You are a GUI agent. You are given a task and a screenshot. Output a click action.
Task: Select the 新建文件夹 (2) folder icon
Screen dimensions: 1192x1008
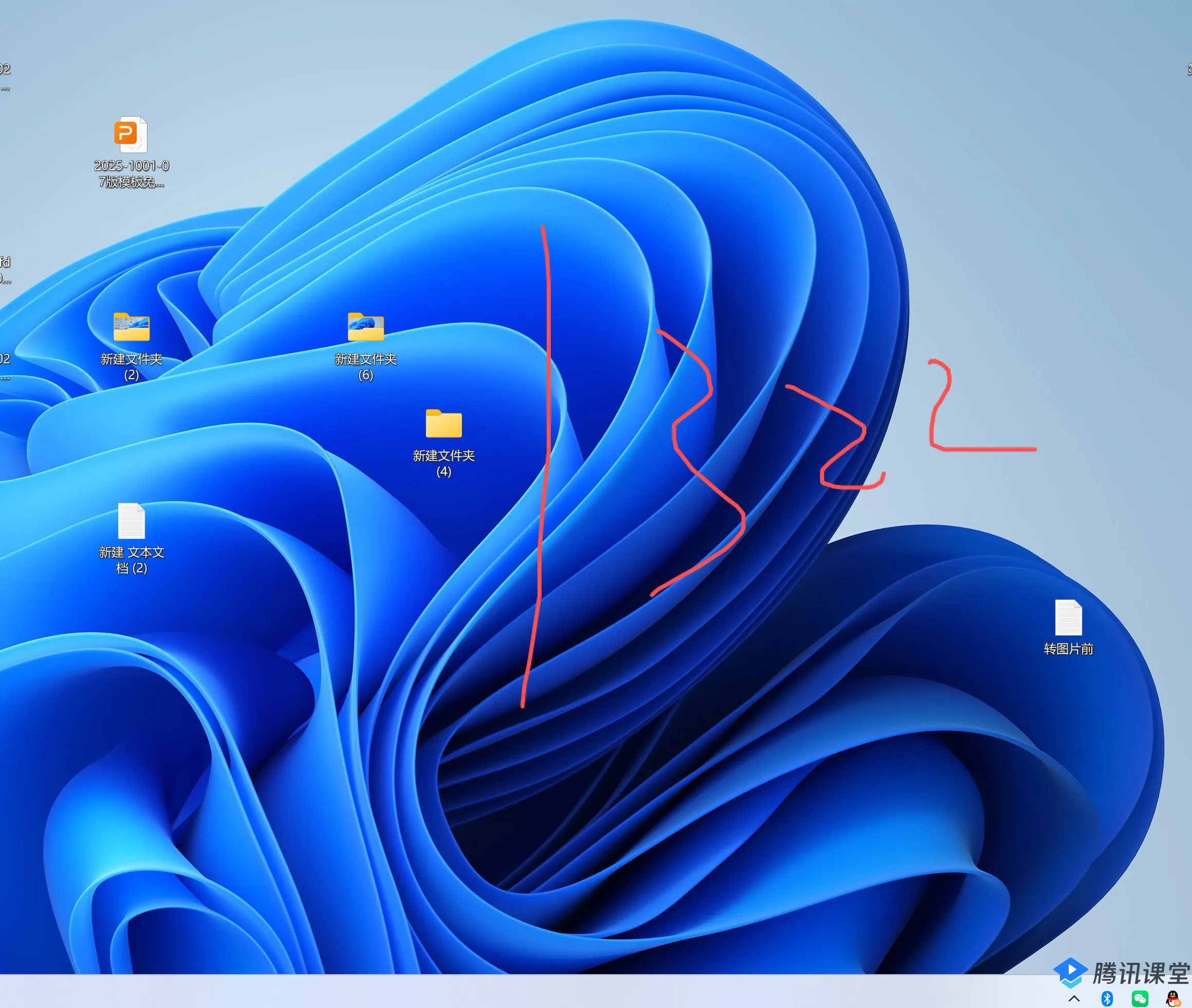point(131,327)
